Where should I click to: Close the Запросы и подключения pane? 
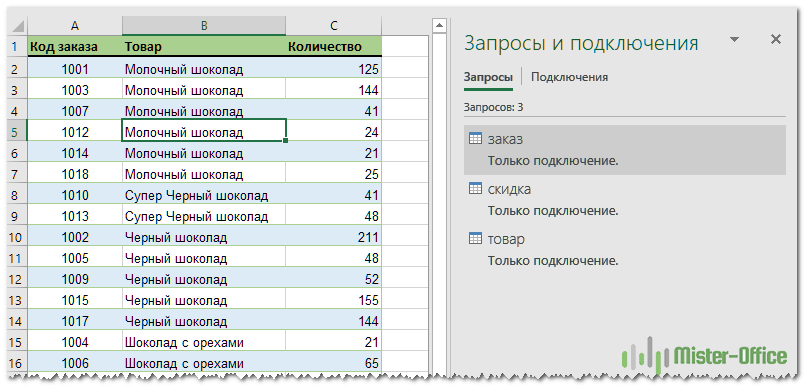click(776, 39)
